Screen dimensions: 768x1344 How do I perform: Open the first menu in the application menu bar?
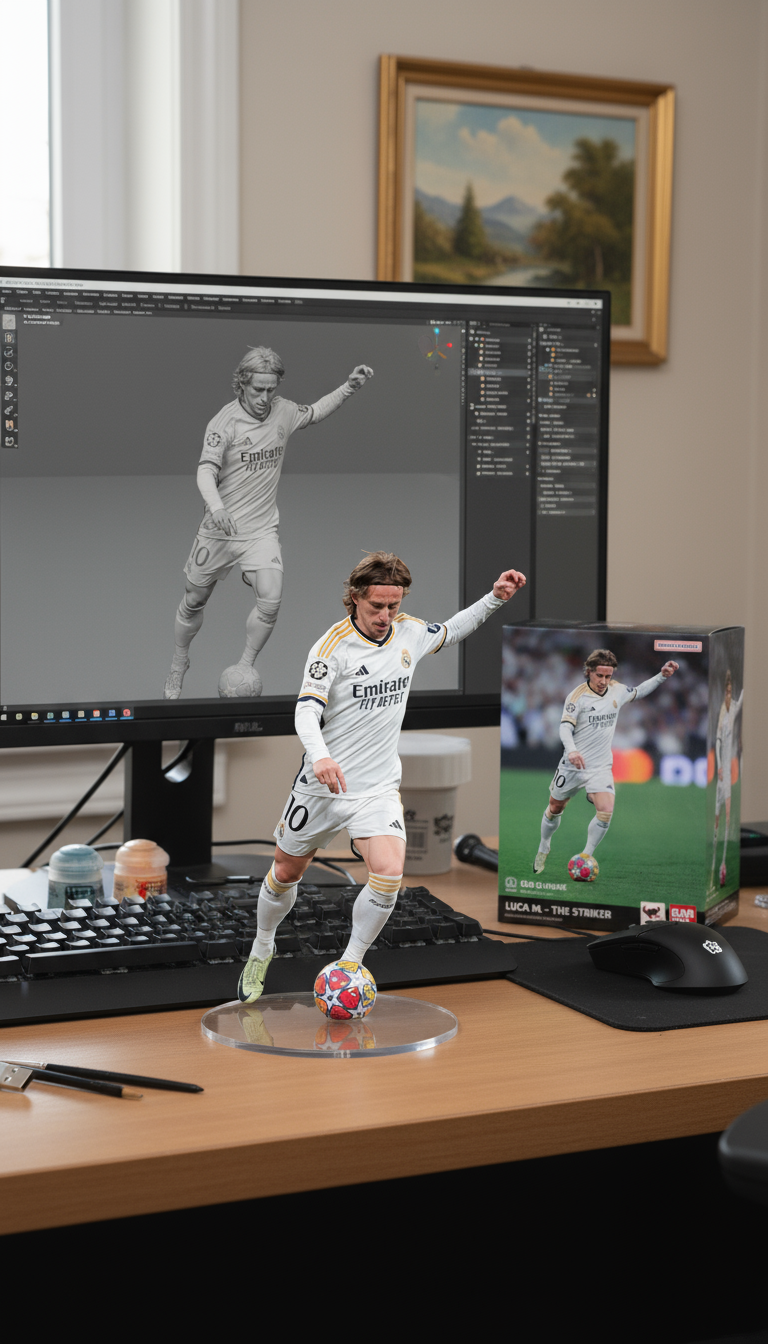pyautogui.click(x=6, y=291)
